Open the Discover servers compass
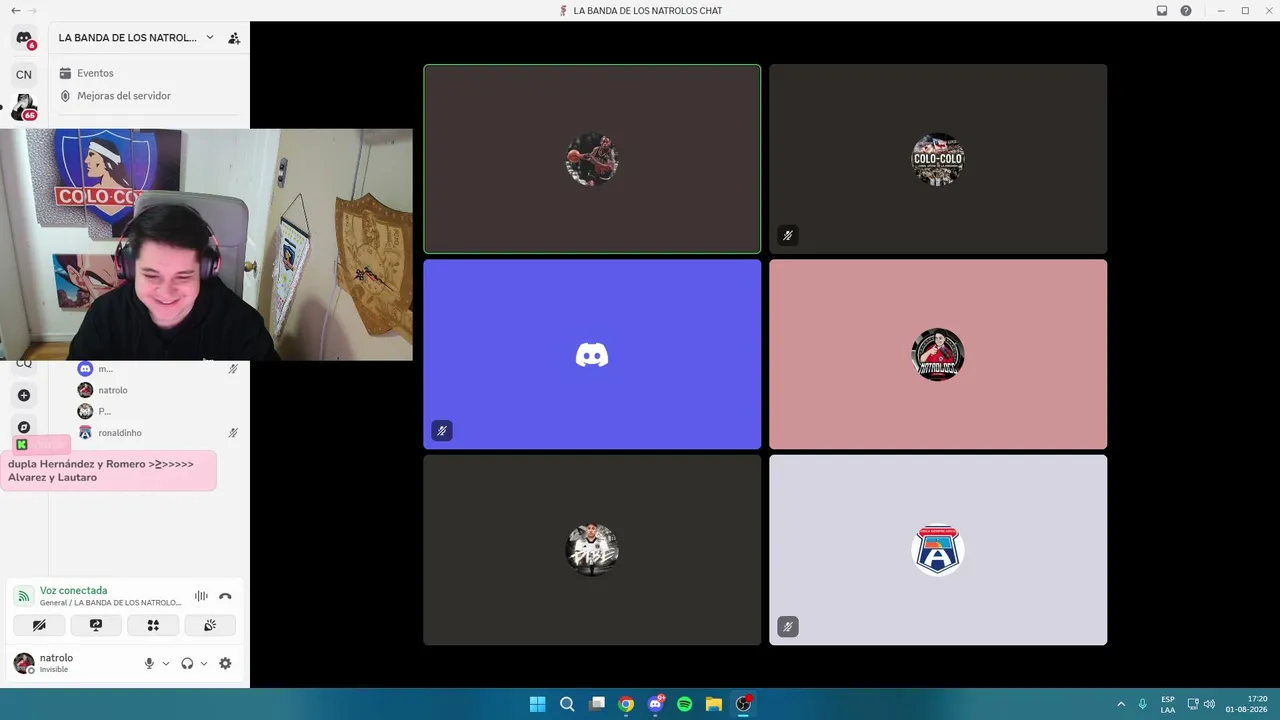Image resolution: width=1280 pixels, height=720 pixels. point(24,427)
